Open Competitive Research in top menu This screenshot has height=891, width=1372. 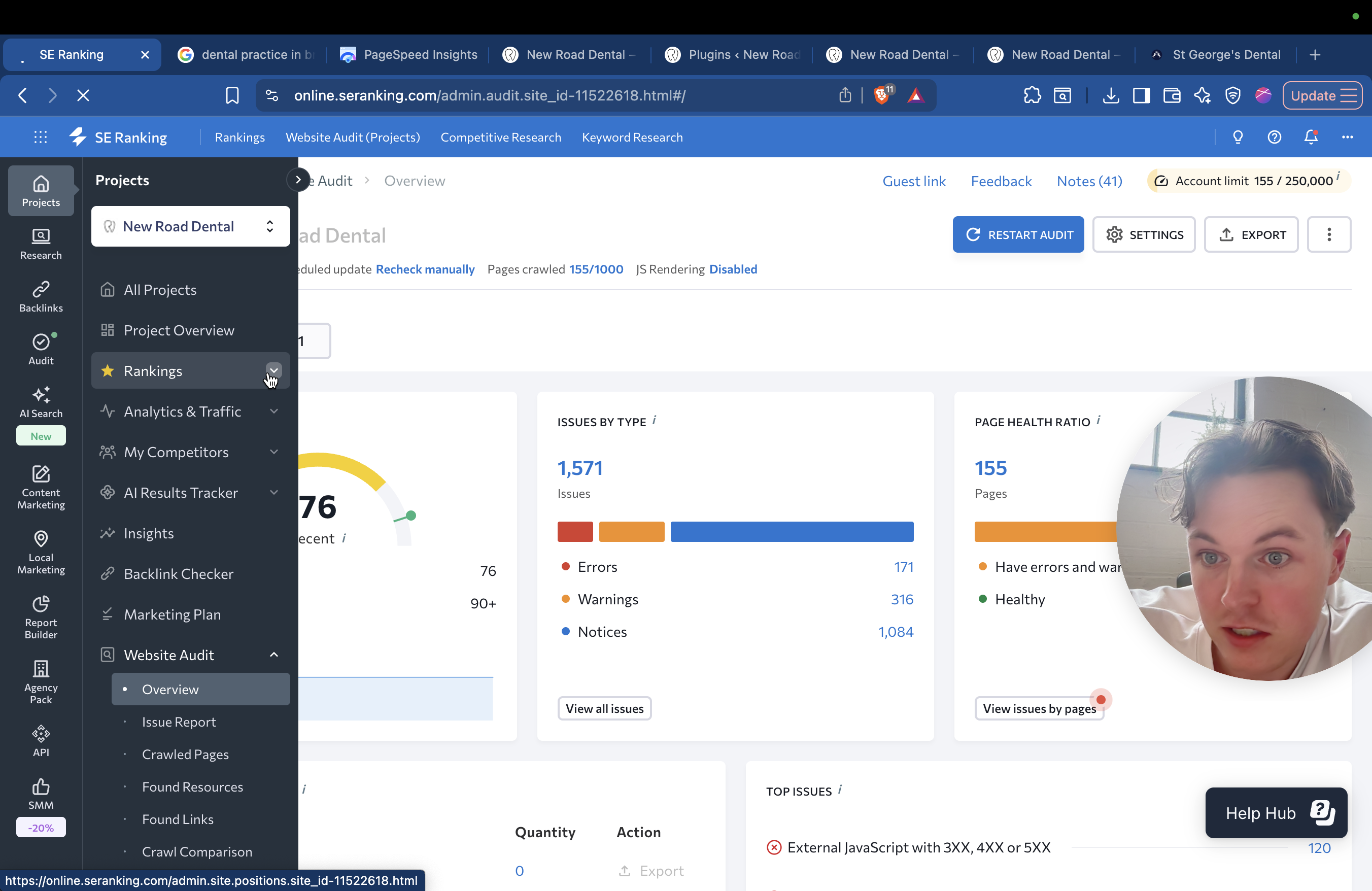(500, 137)
